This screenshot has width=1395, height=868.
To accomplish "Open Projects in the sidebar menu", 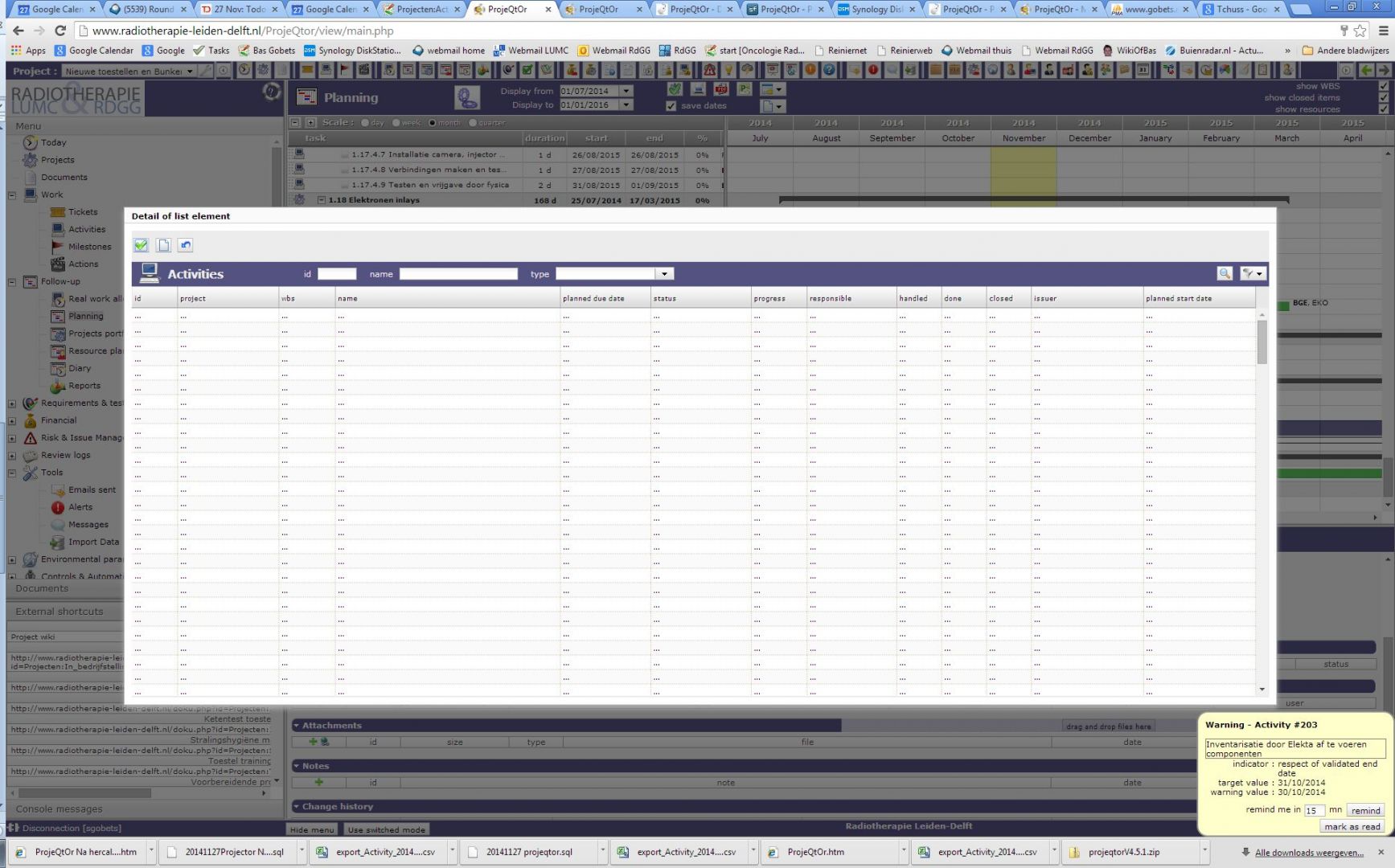I will click(x=58, y=160).
